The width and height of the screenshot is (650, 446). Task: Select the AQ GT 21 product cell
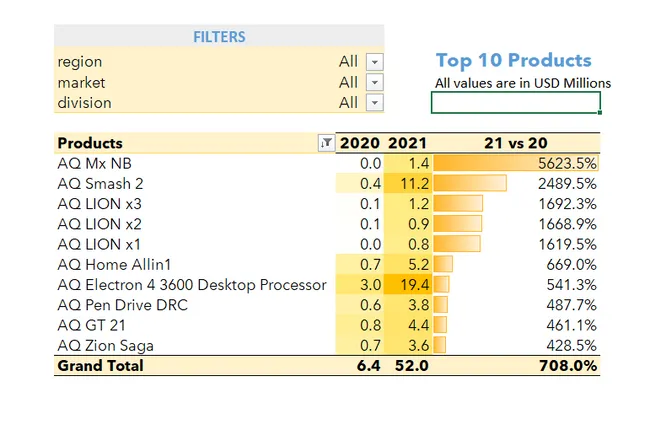[x=195, y=325]
